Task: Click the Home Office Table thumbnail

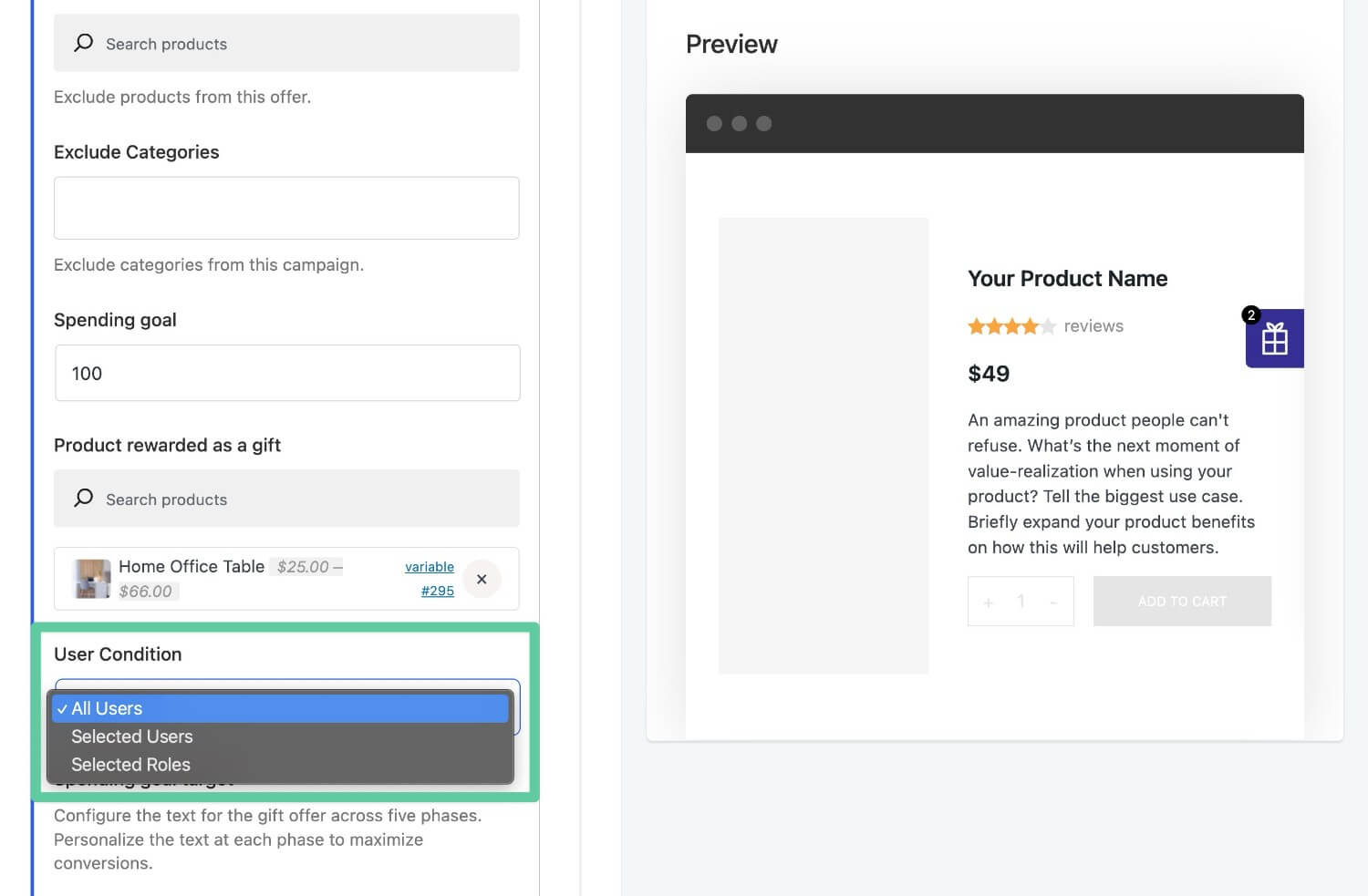Action: pyautogui.click(x=92, y=579)
